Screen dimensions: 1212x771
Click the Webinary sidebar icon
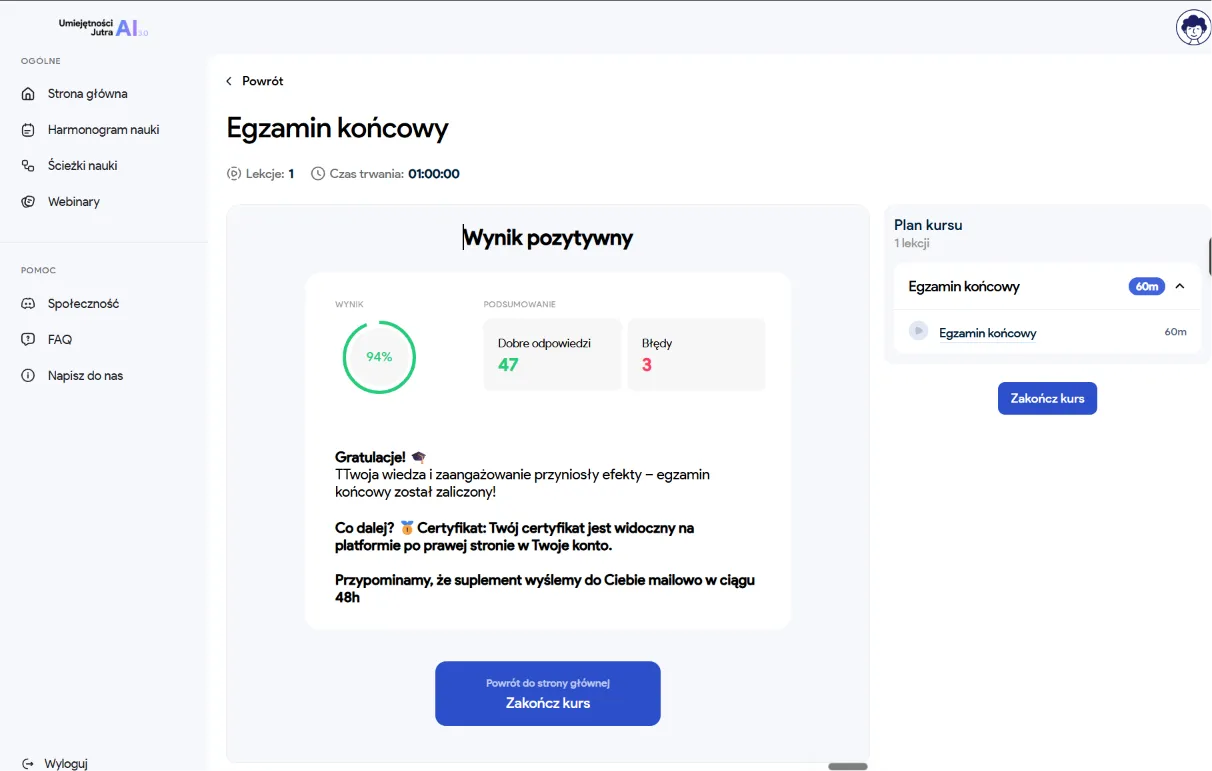28,202
